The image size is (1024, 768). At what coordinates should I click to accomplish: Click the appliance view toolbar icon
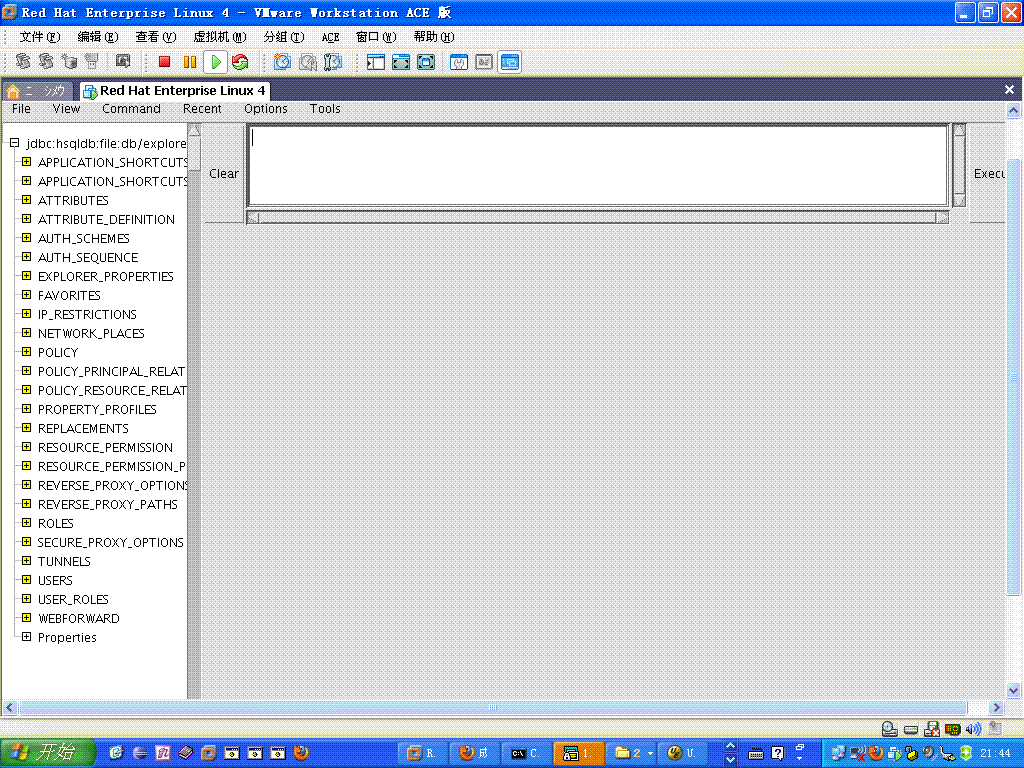(x=484, y=62)
